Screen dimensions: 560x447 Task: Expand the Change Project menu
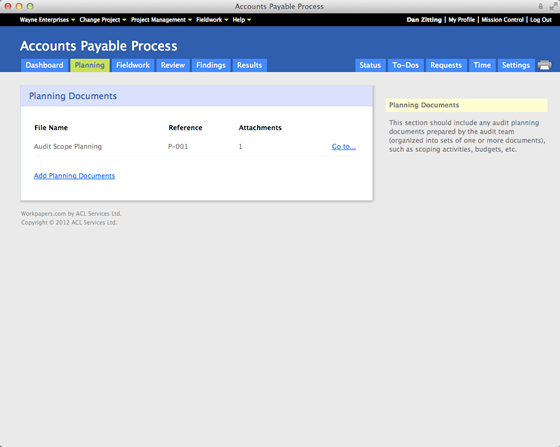tap(102, 20)
